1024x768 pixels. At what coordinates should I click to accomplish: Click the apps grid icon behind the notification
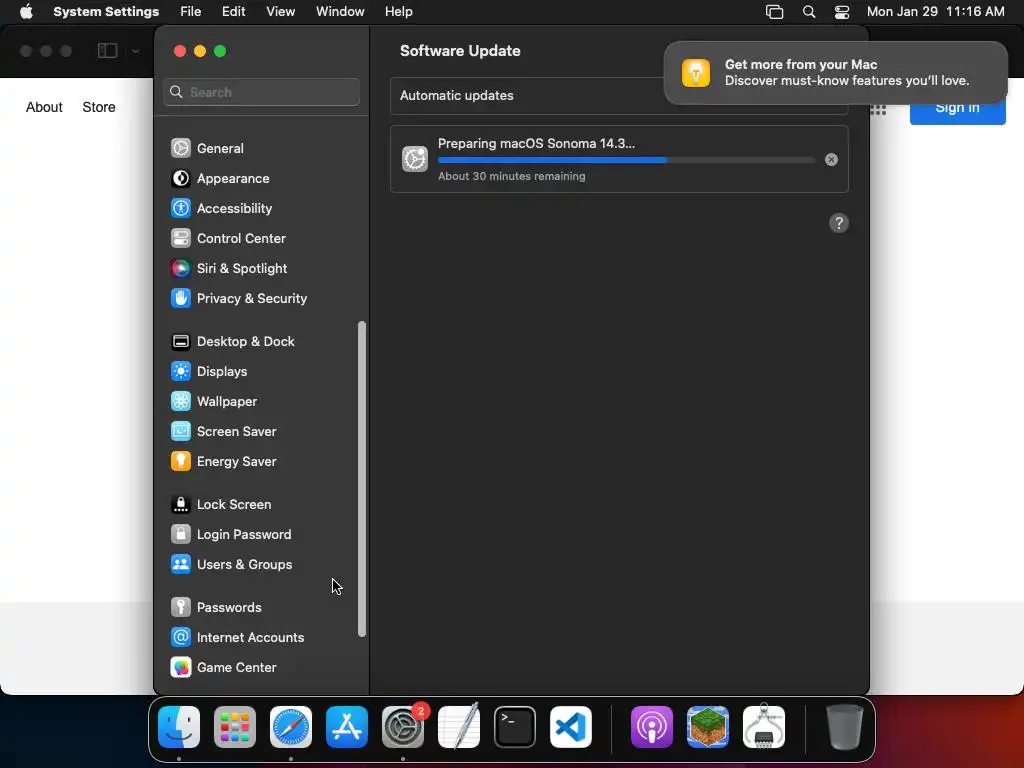[x=878, y=110]
